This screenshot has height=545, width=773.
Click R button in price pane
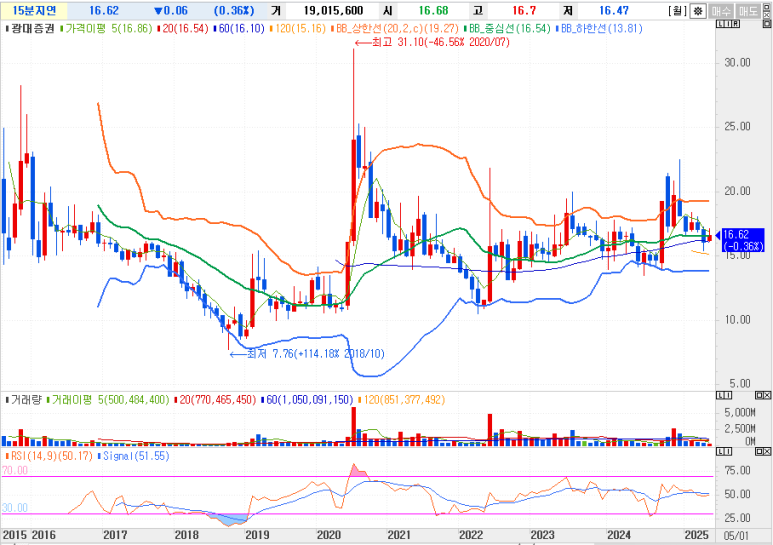pyautogui.click(x=736, y=24)
